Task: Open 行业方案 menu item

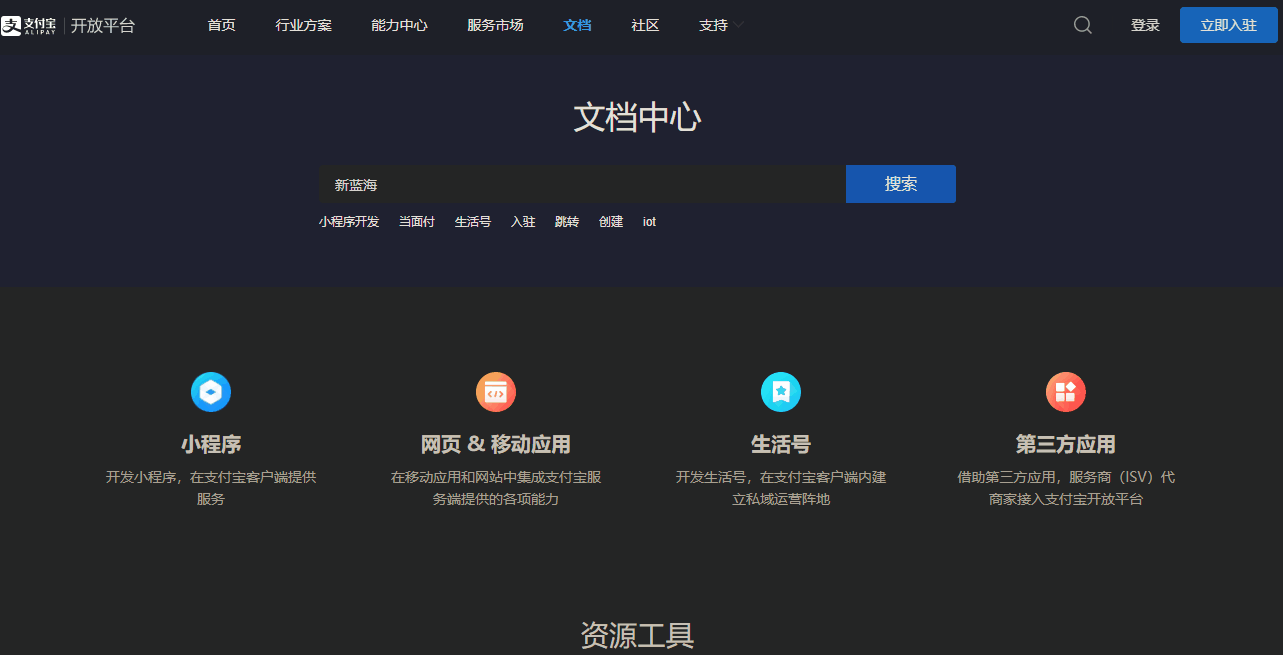Action: (304, 25)
